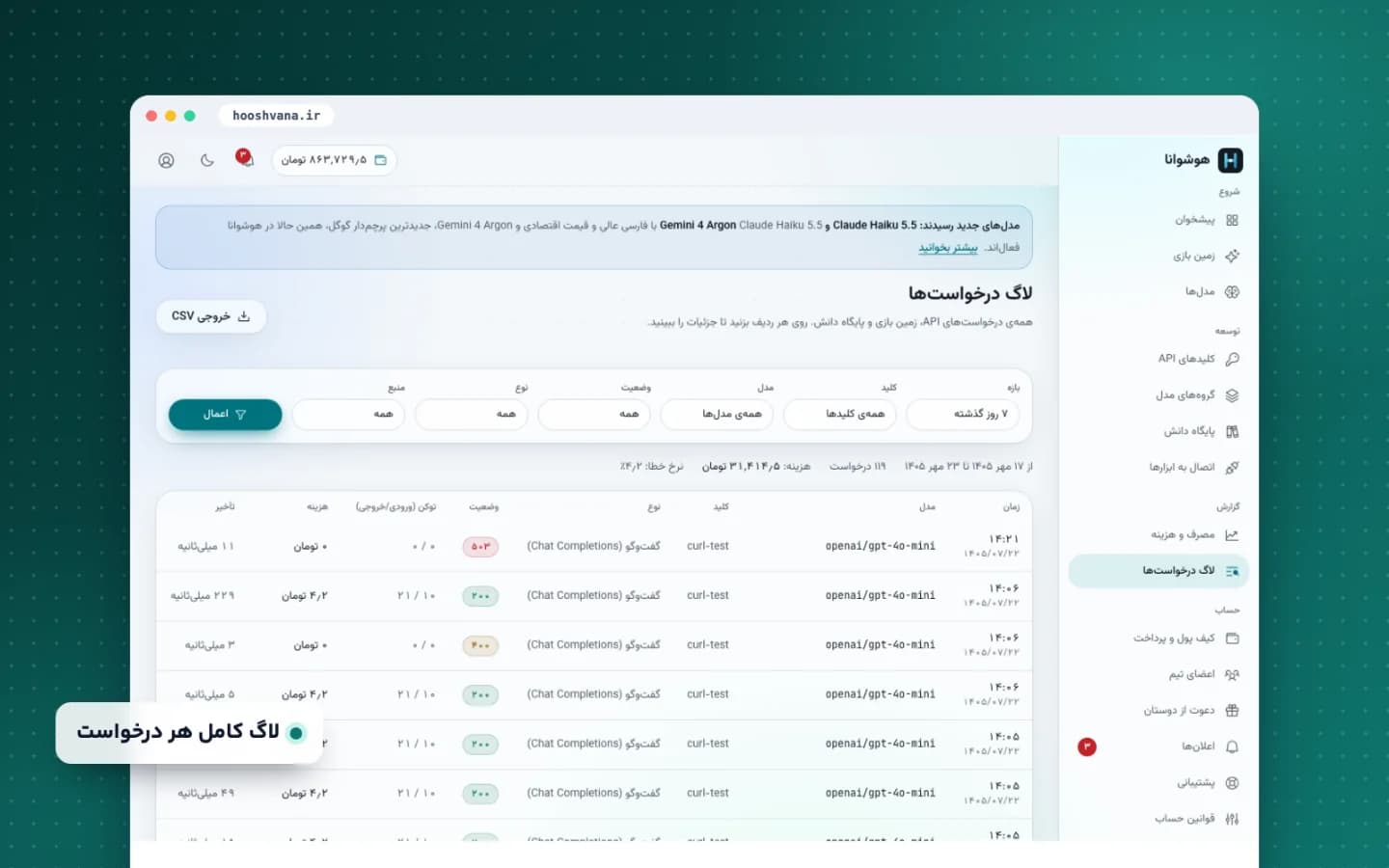This screenshot has width=1389, height=868.
Task: Open the کیف پول و پرداخت wallet icon
Action: pos(1232,637)
